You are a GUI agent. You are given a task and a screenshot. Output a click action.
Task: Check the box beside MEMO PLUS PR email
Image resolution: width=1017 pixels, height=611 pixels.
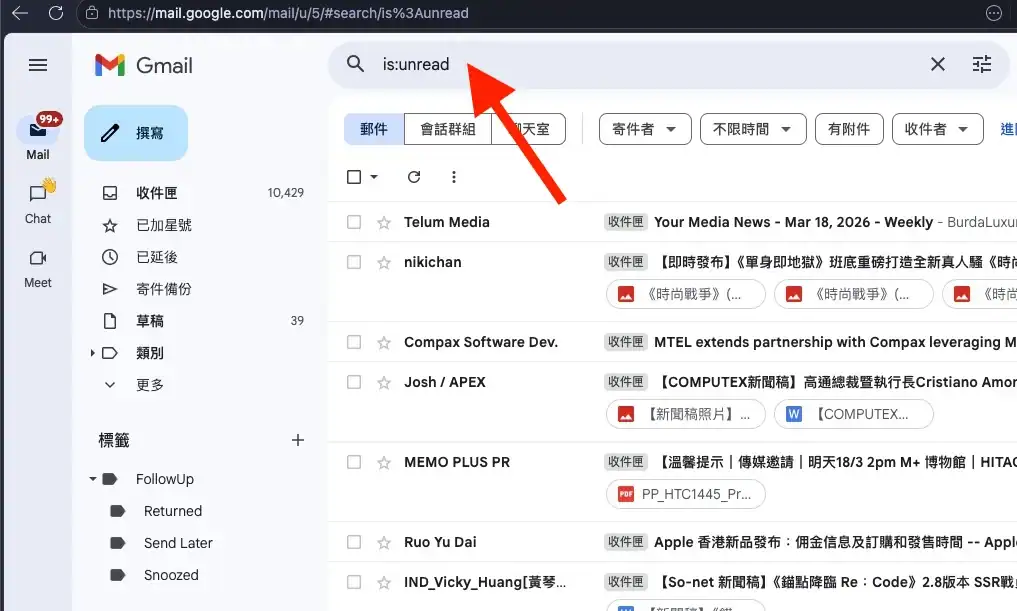354,462
